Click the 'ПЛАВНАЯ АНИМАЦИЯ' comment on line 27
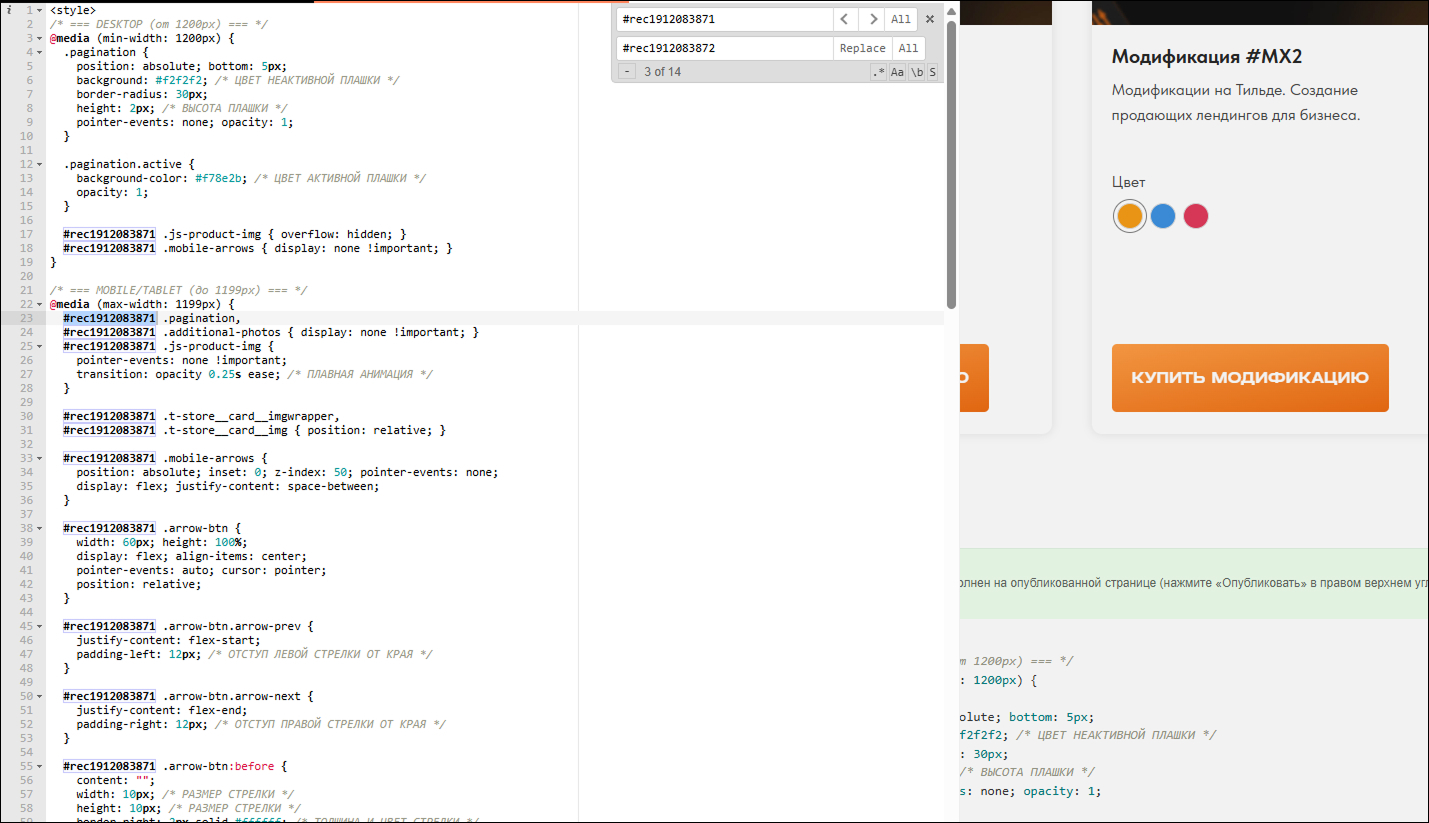The height and width of the screenshot is (823, 1429). pyautogui.click(x=360, y=374)
